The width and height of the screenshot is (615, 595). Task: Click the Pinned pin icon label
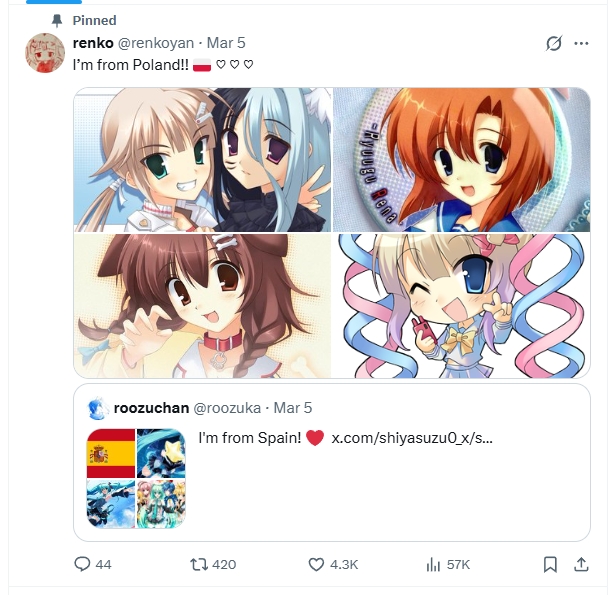pyautogui.click(x=57, y=20)
